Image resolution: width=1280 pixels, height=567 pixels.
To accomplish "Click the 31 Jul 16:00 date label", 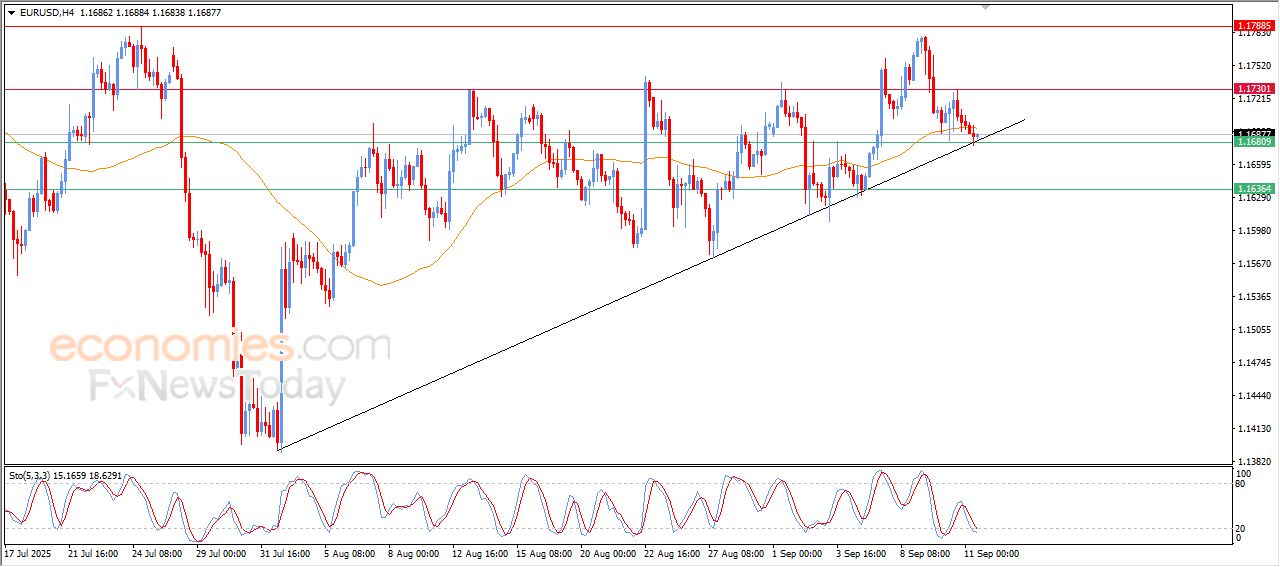I will [284, 553].
